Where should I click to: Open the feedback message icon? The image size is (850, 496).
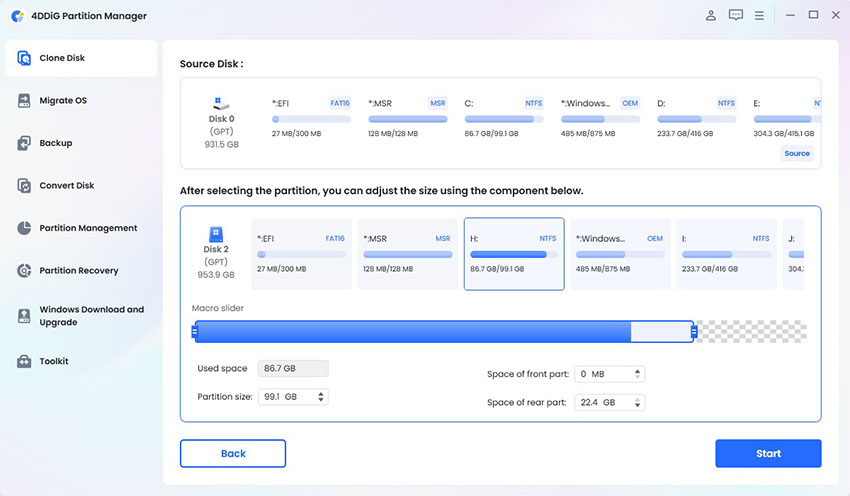(x=736, y=16)
